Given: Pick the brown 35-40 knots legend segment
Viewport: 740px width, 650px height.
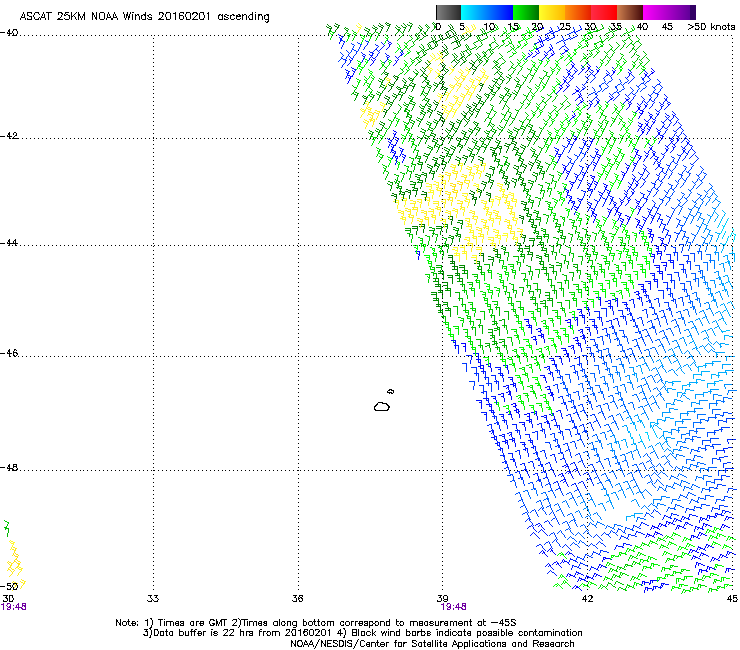Looking at the screenshot, I should 630,12.
